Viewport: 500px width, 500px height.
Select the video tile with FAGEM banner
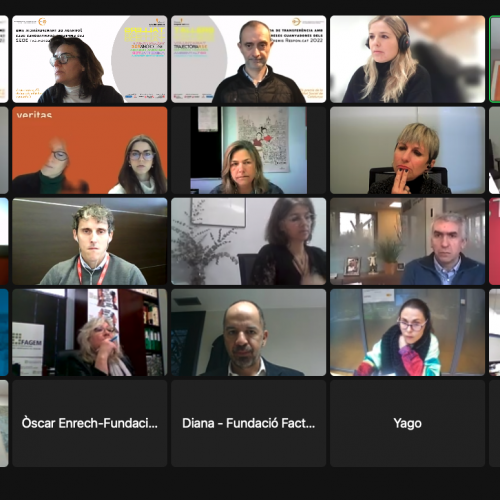click(x=90, y=332)
